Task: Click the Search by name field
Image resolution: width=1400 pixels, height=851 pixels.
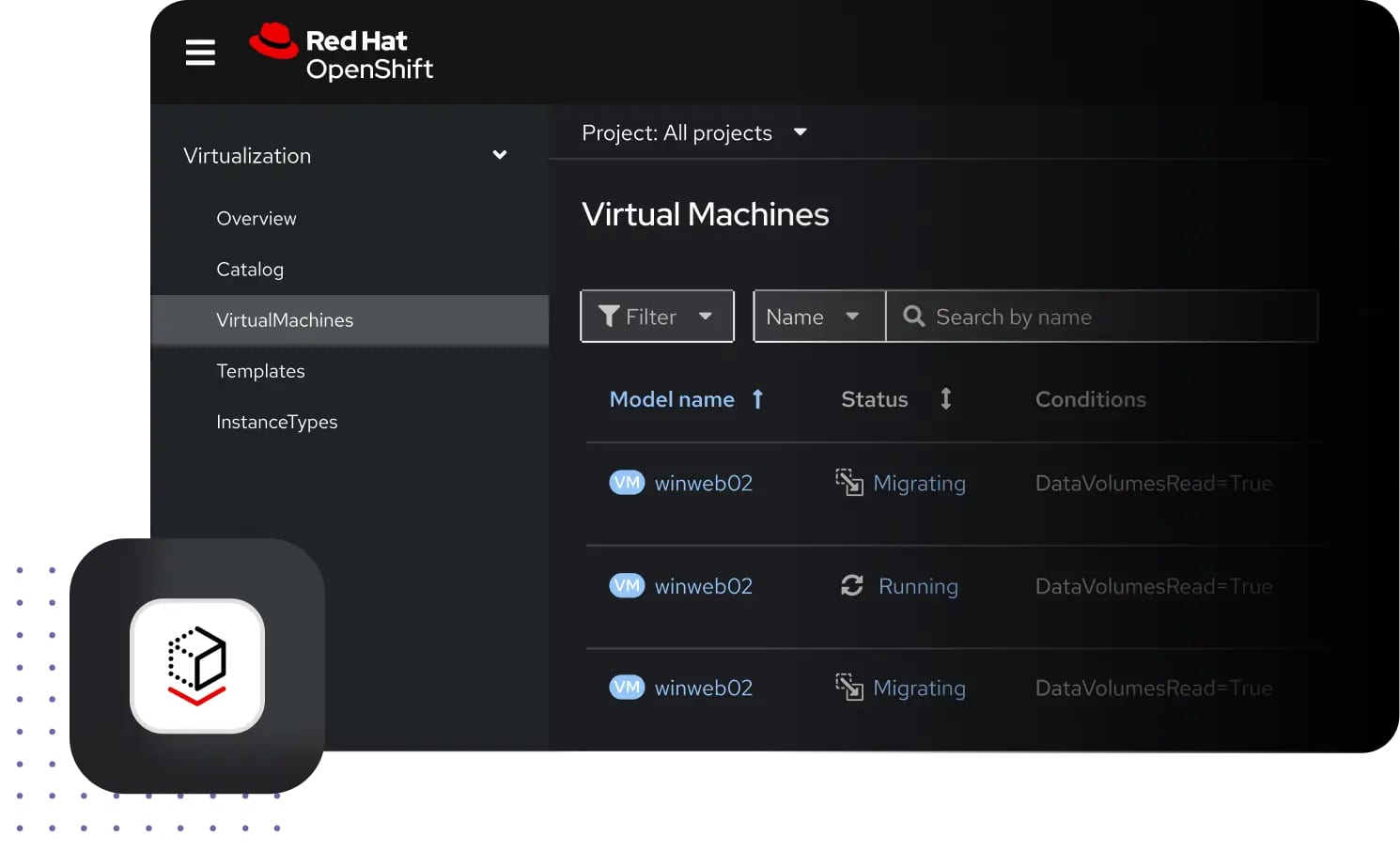Action: pyautogui.click(x=1102, y=317)
